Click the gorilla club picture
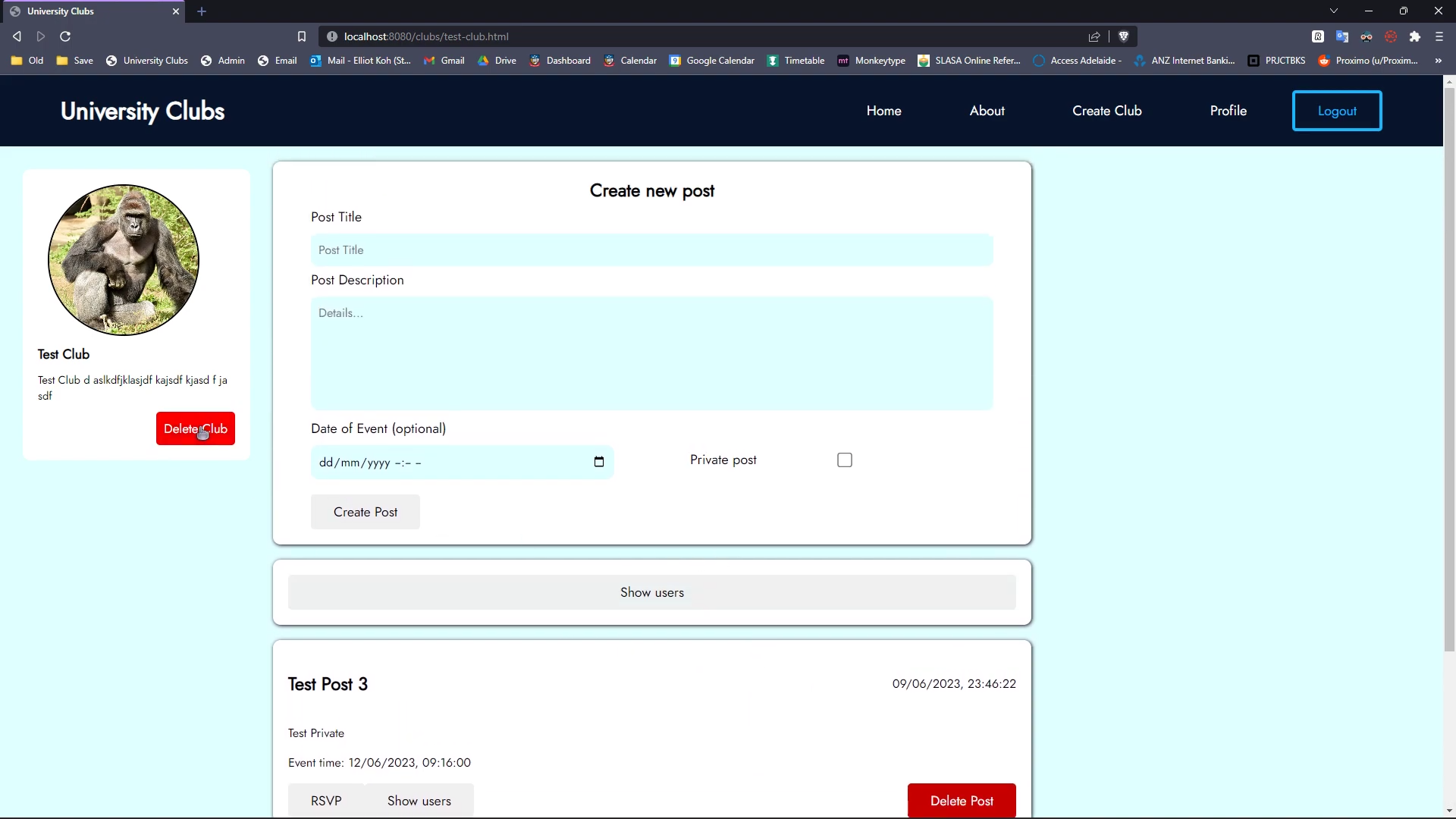1456x819 pixels. [124, 259]
